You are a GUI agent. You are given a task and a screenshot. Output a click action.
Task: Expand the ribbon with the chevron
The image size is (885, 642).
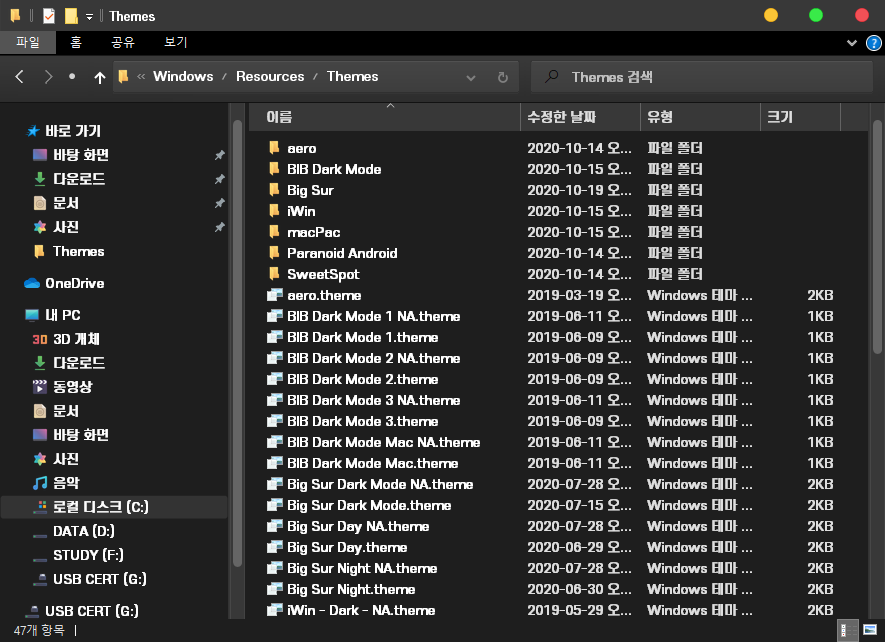click(x=852, y=43)
